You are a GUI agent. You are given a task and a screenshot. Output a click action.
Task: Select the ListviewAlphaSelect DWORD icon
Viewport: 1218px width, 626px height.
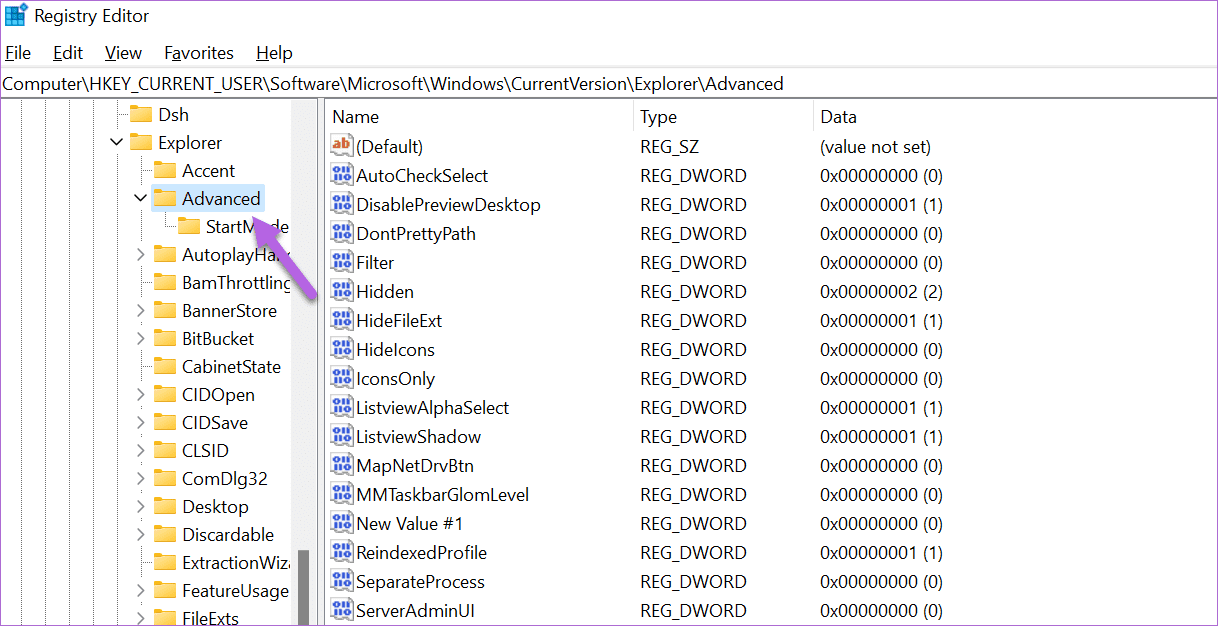342,408
